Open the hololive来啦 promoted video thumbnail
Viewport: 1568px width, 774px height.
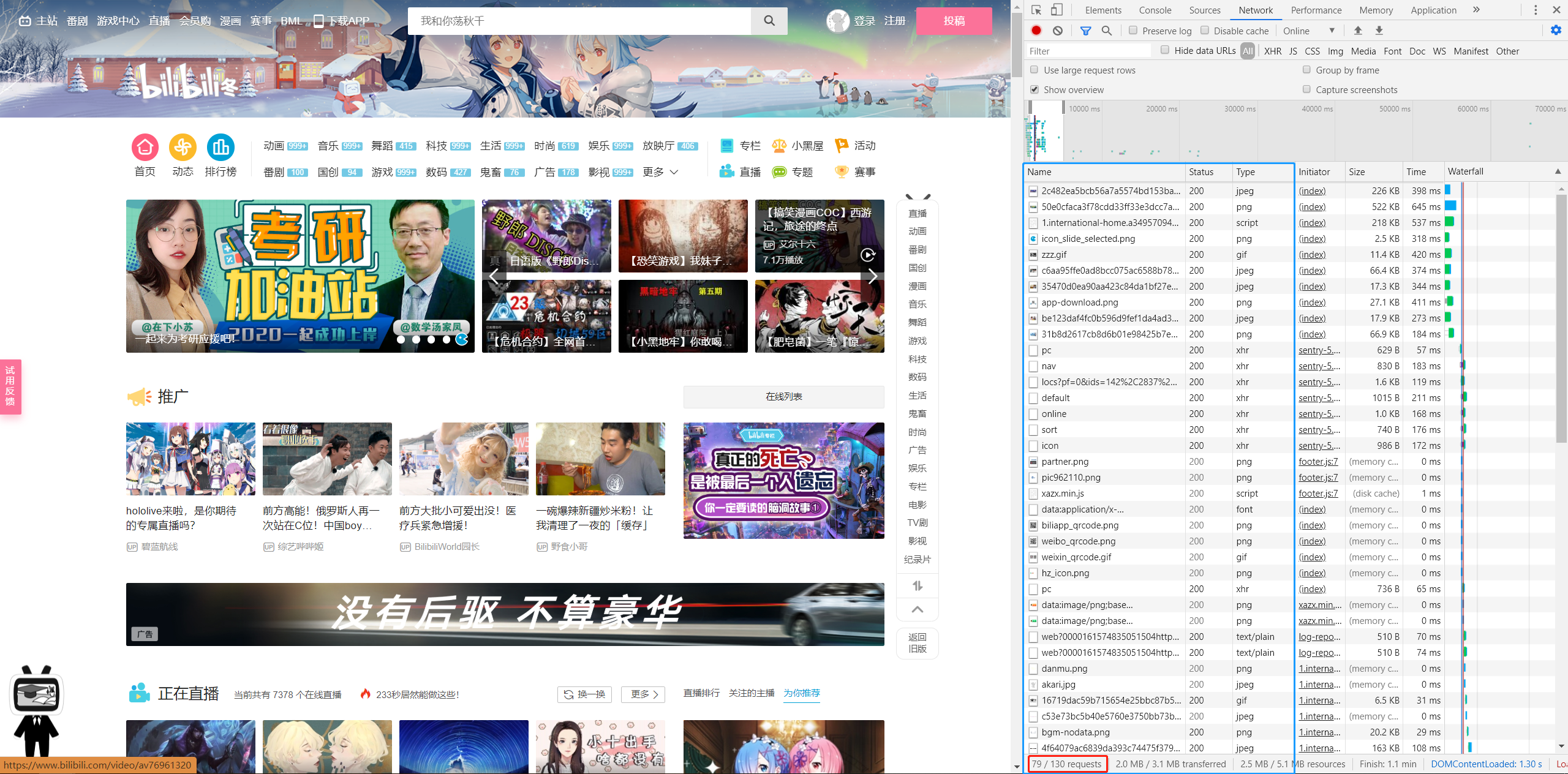point(190,459)
